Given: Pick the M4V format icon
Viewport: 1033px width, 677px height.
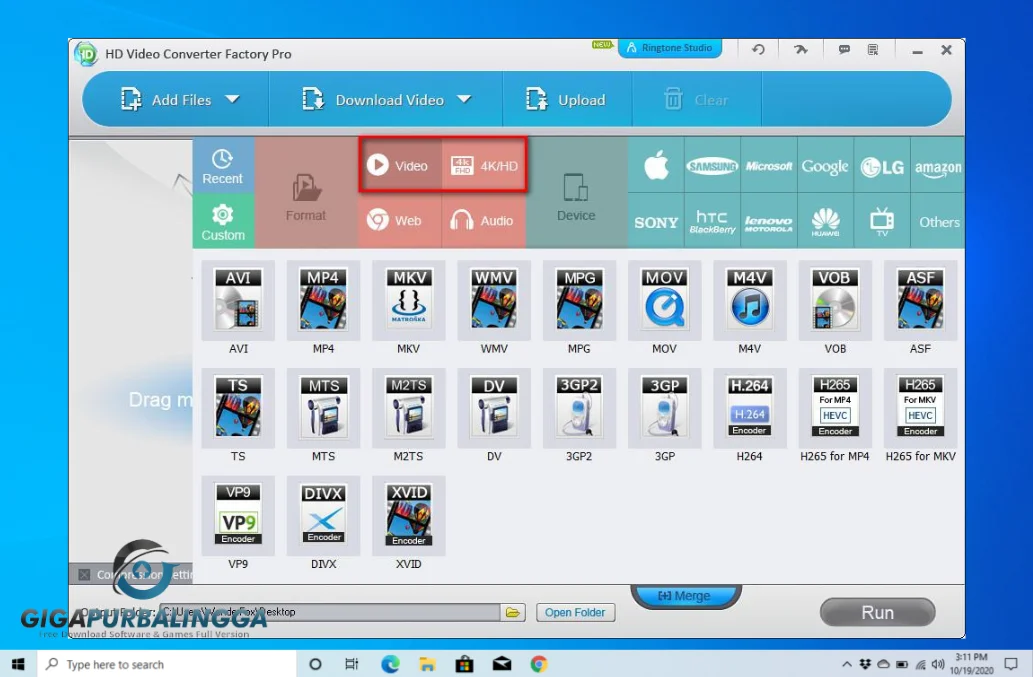Looking at the screenshot, I should 750,300.
